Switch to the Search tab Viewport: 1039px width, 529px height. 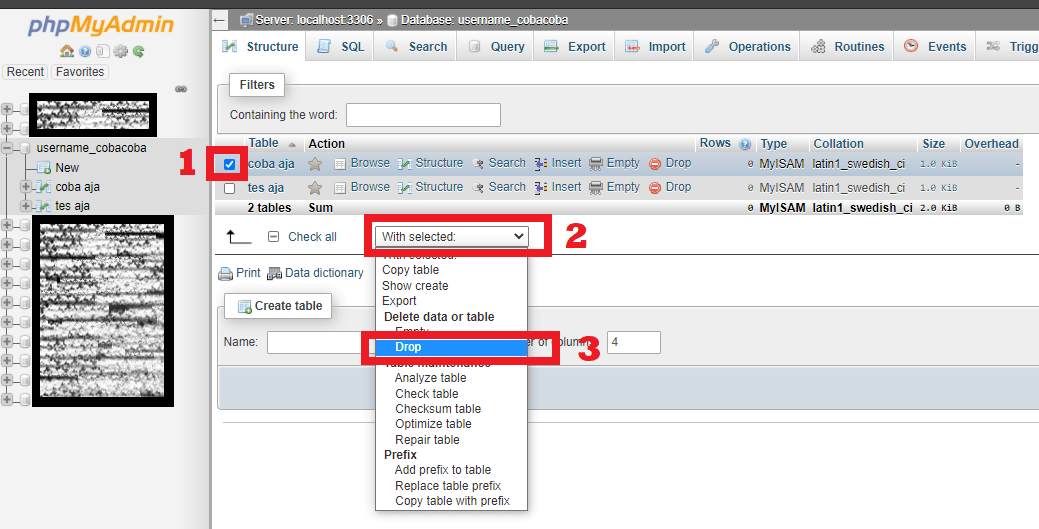tap(415, 46)
